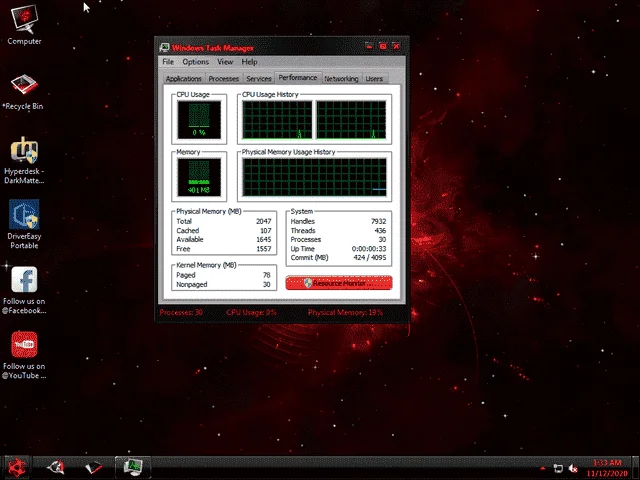Click the status bar Physical Memory: 19% text

345,312
